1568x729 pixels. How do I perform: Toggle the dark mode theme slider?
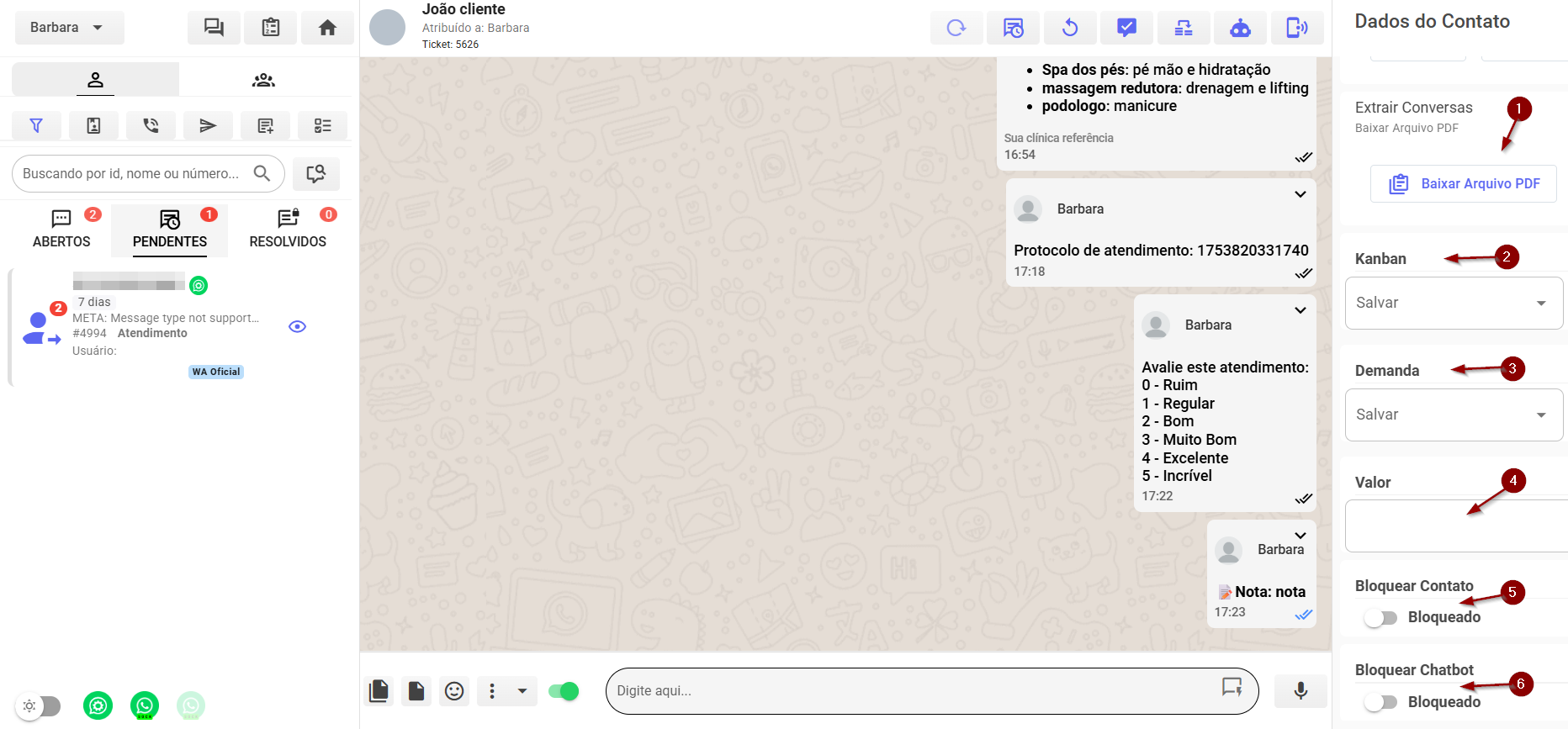39,705
